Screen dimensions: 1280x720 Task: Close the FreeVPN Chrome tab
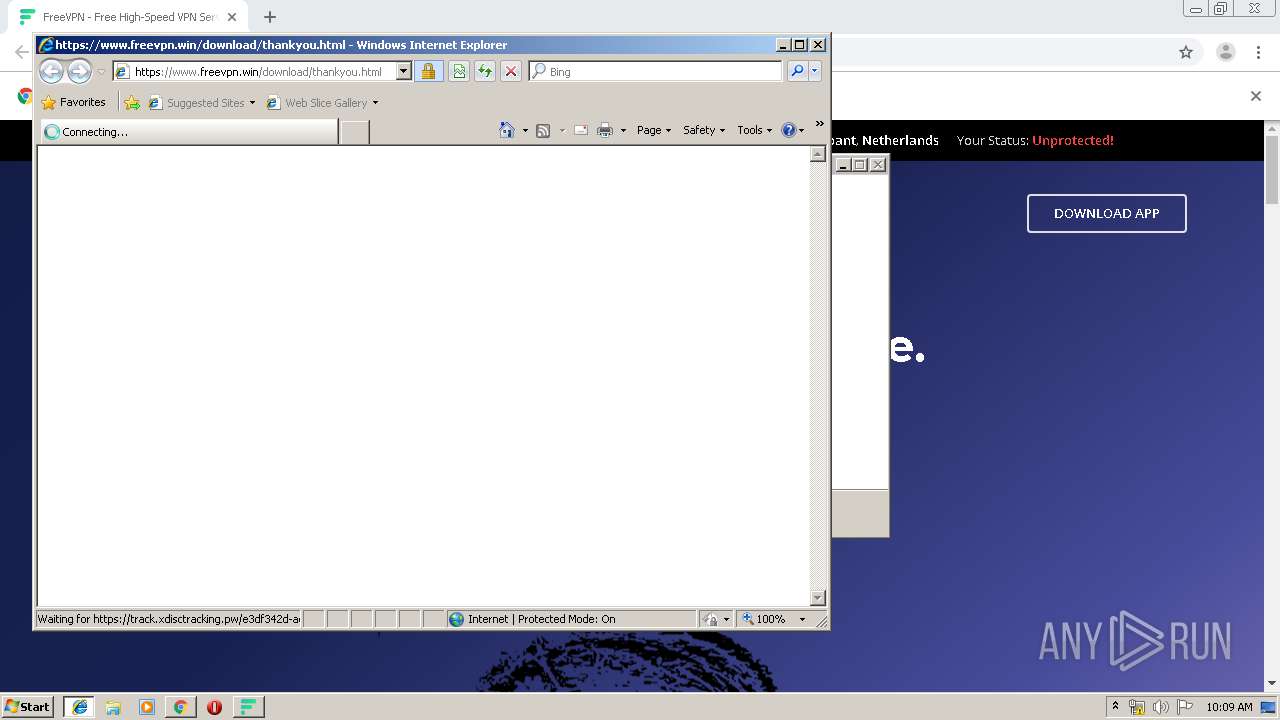232,17
